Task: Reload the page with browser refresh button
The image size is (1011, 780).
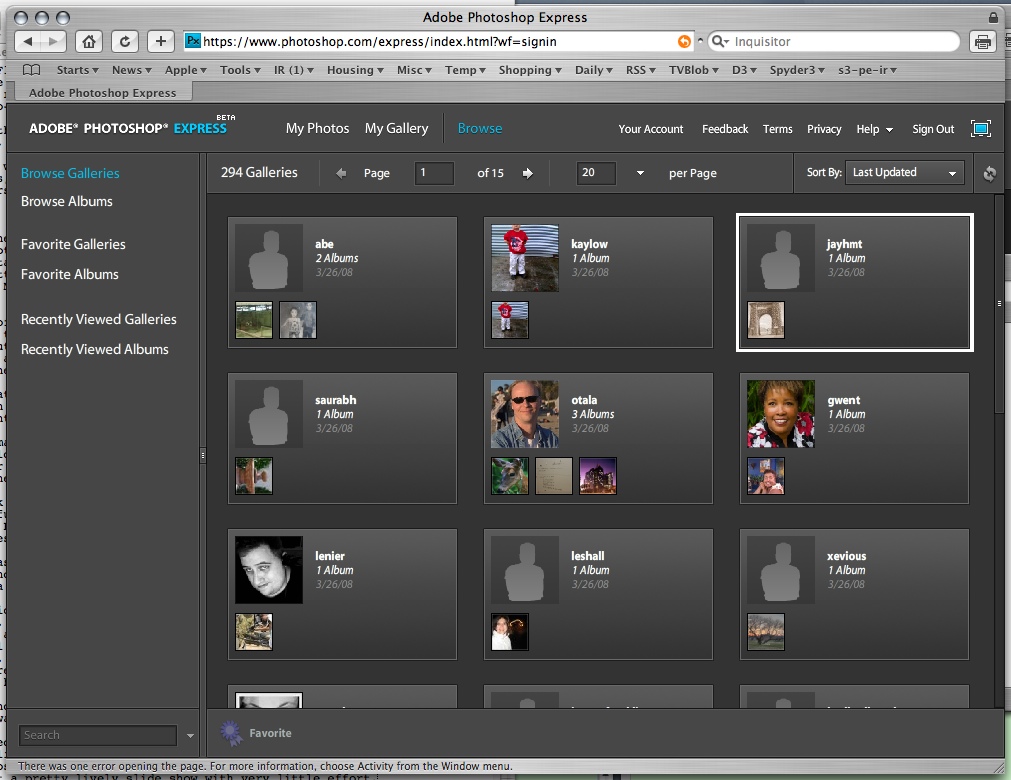Action: pos(124,41)
